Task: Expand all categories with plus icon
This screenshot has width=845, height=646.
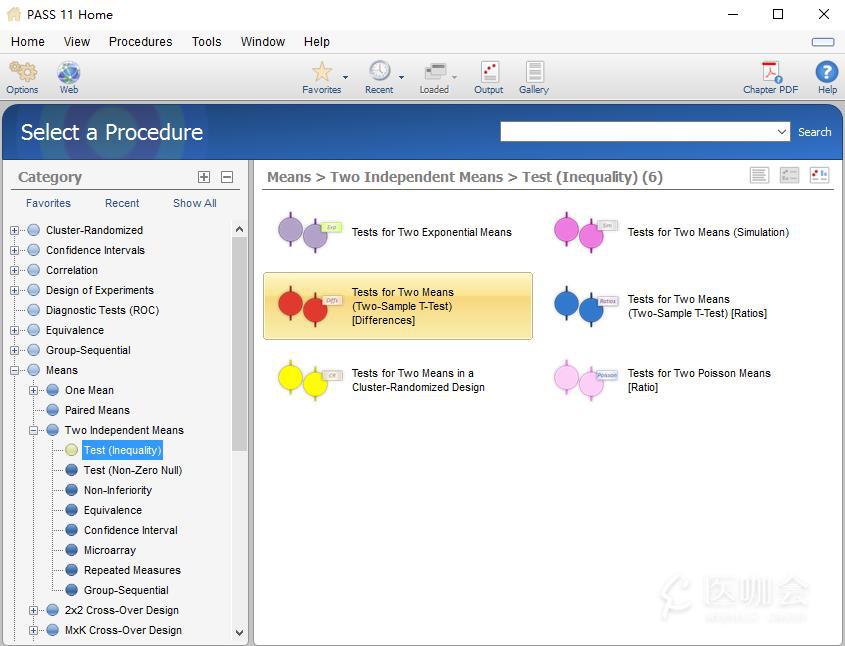Action: pyautogui.click(x=204, y=177)
